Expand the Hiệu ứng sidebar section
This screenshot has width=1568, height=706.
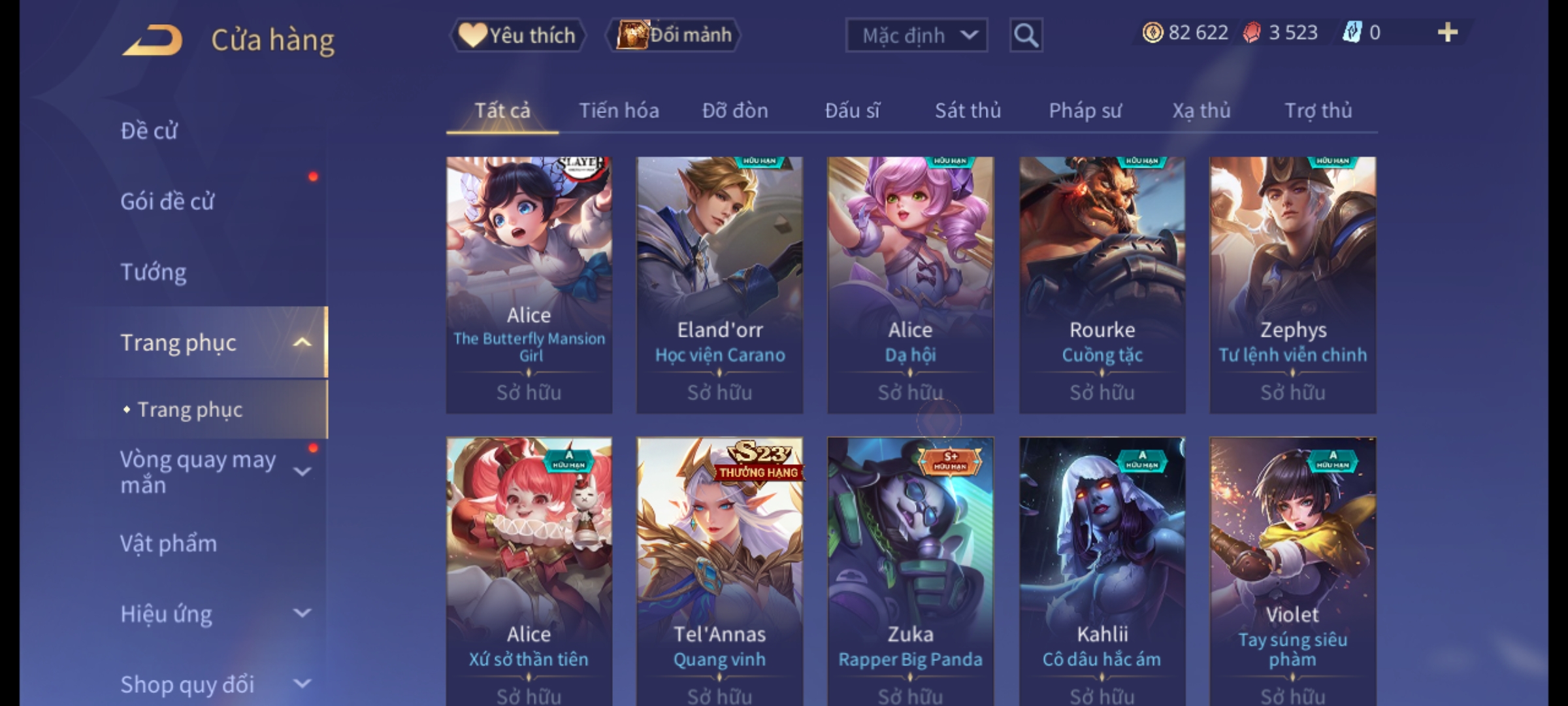[x=302, y=613]
